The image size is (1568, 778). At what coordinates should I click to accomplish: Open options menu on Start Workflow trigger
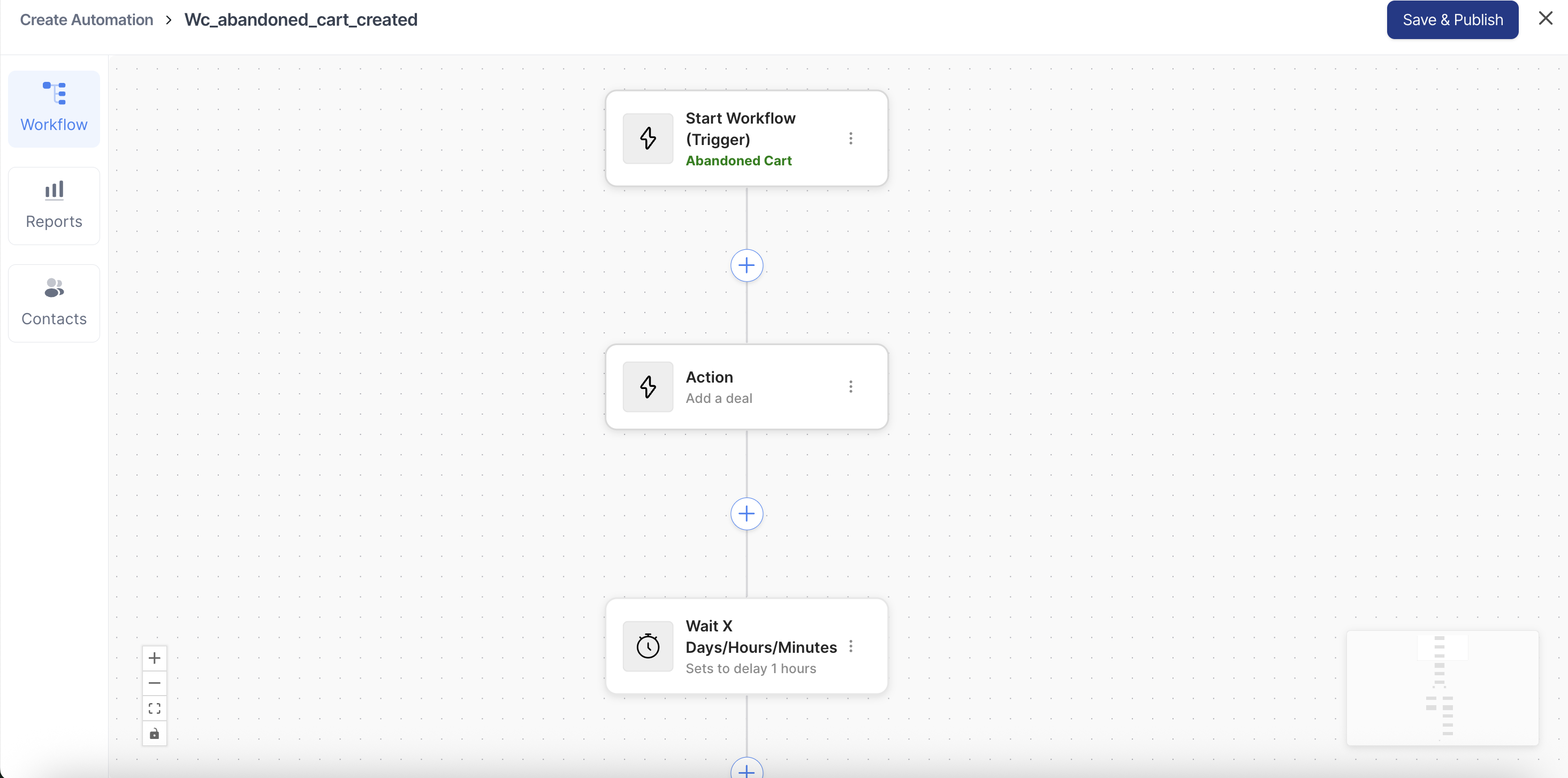tap(850, 138)
